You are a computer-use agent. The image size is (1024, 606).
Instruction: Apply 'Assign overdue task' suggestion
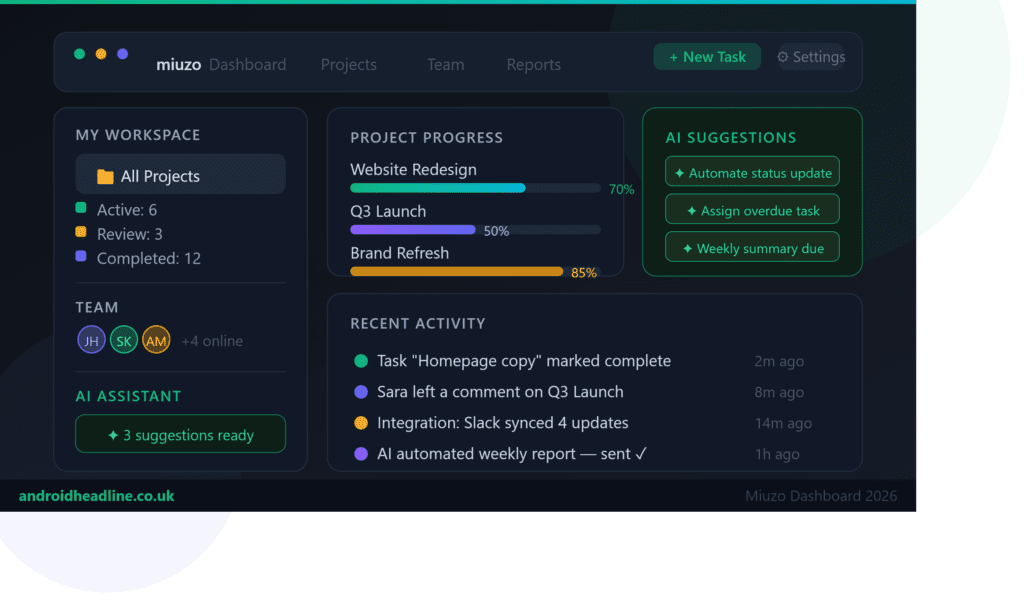(752, 210)
